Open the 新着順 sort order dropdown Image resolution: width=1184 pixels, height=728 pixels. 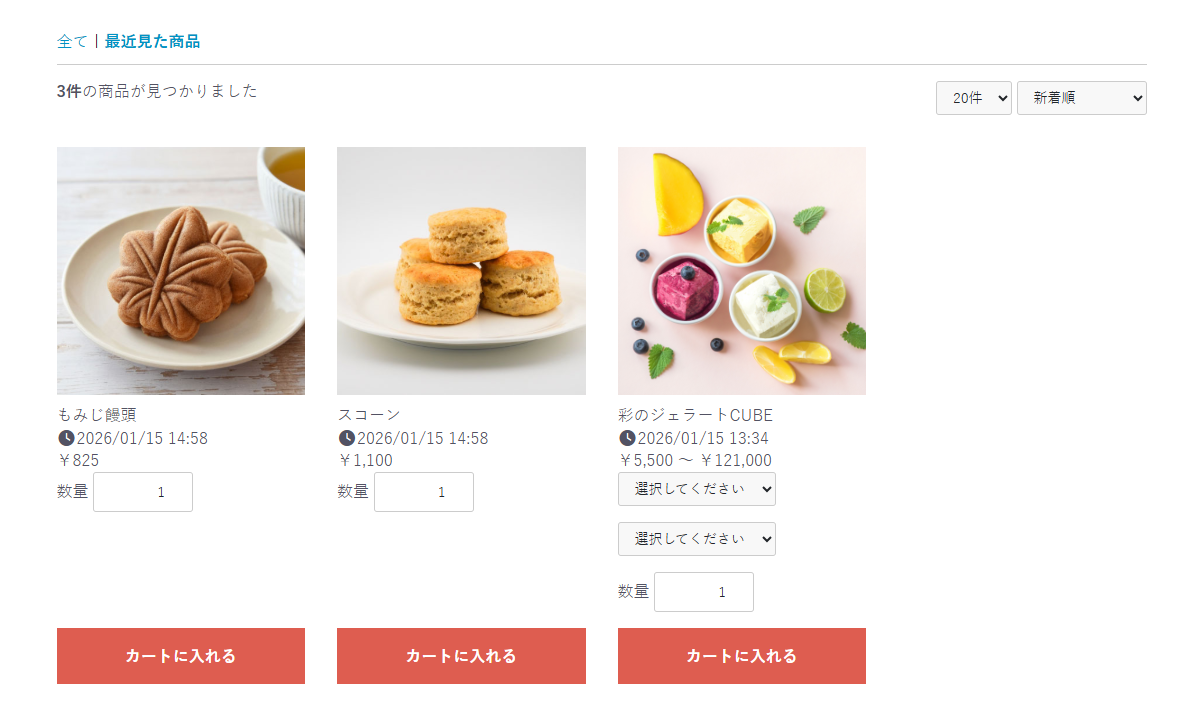pyautogui.click(x=1081, y=98)
